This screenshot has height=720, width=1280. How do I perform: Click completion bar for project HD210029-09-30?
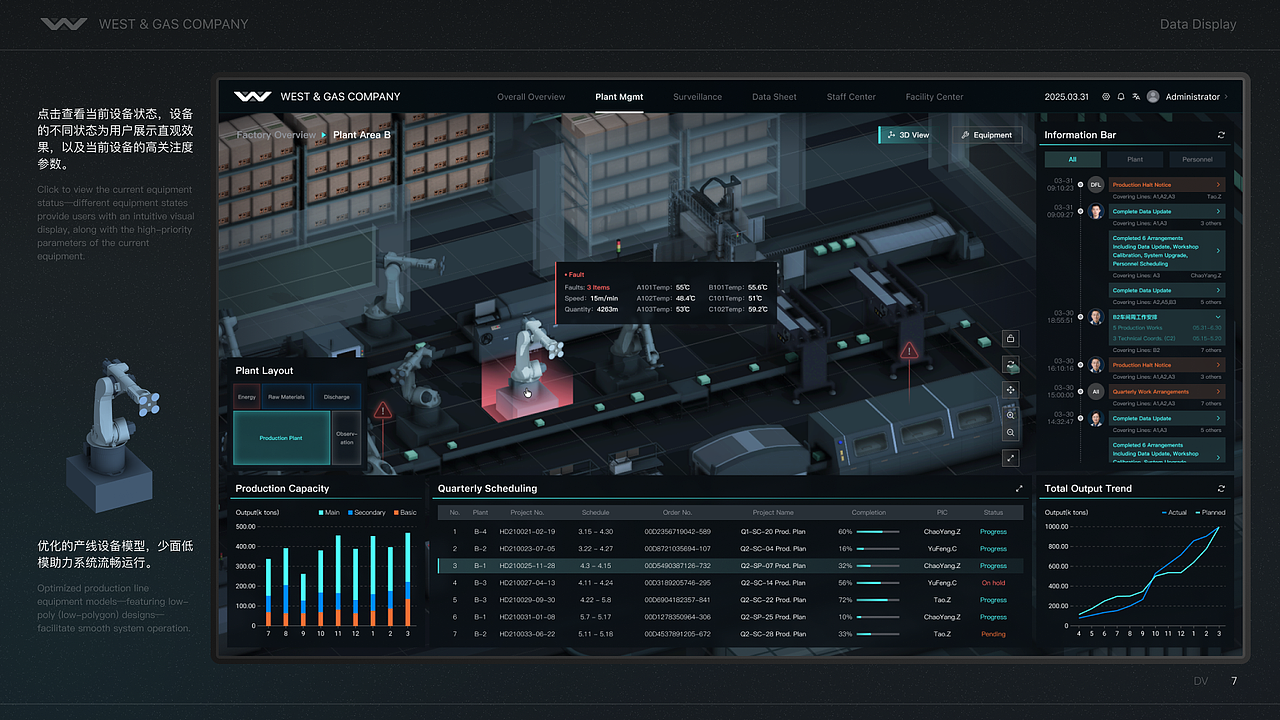coord(879,600)
